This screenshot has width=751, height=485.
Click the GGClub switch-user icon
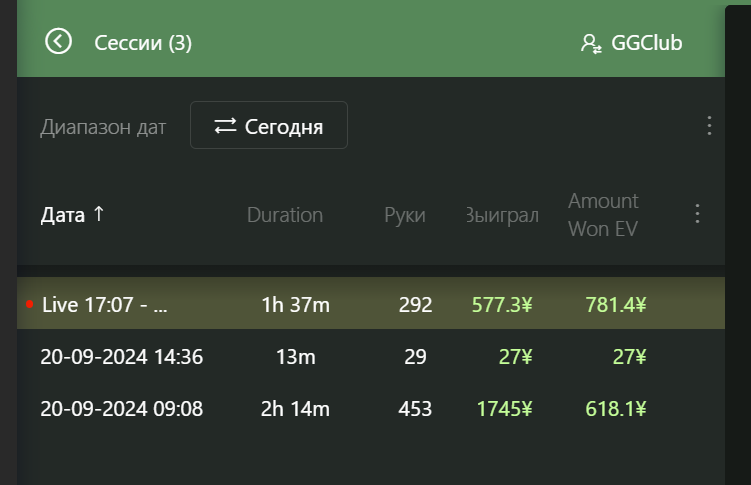591,44
